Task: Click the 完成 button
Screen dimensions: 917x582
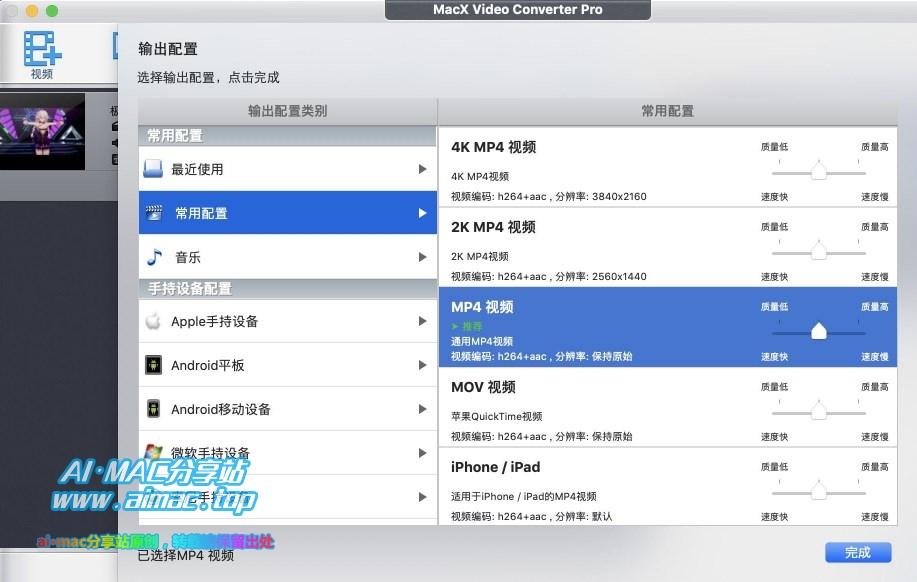Action: click(x=858, y=552)
